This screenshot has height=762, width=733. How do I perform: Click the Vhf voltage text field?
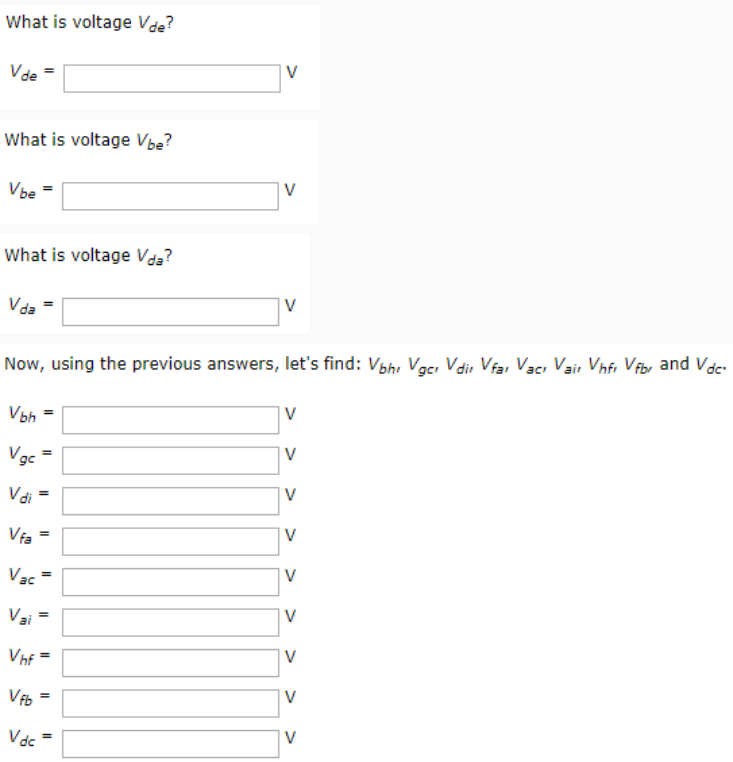tap(170, 662)
